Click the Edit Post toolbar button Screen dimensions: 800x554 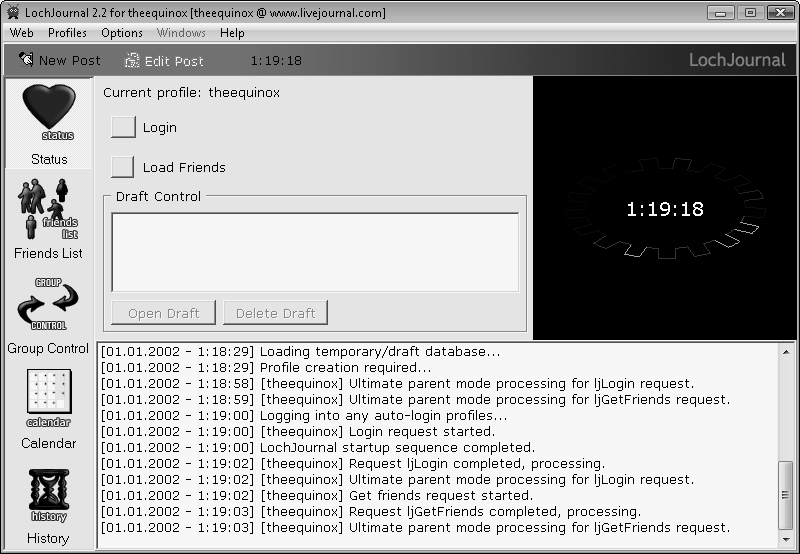(x=164, y=61)
